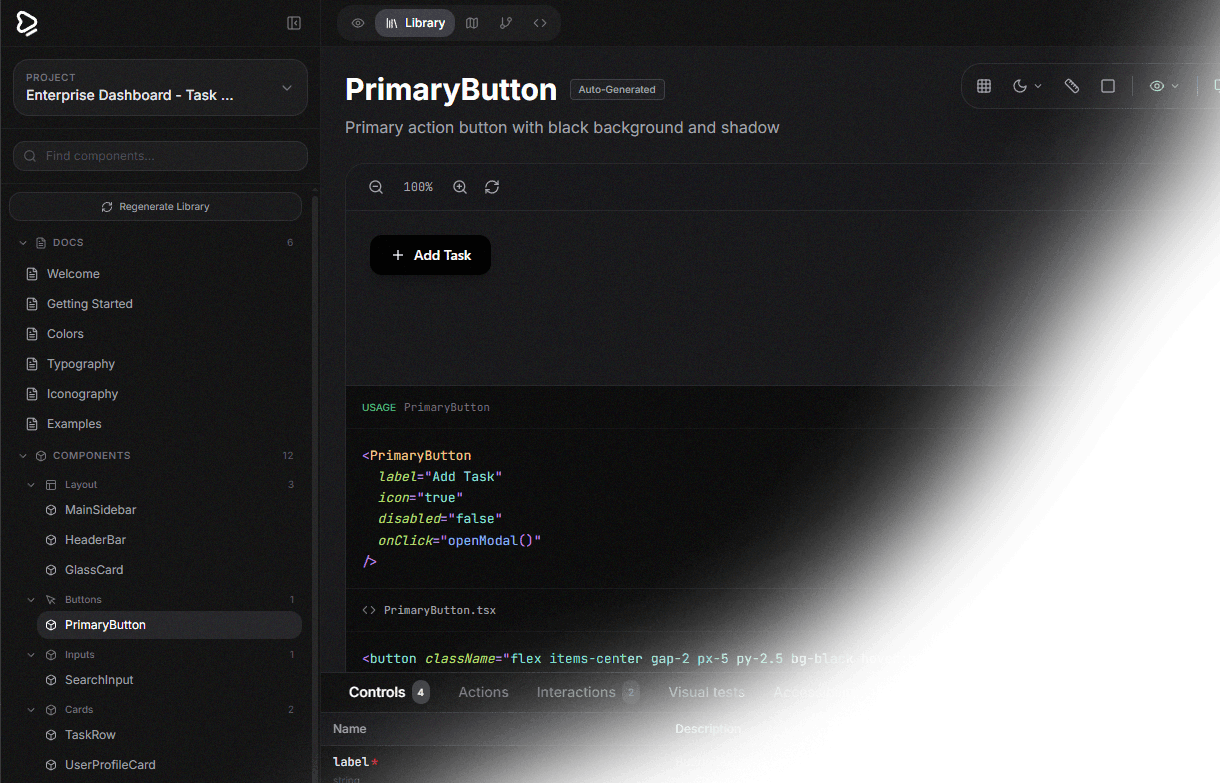
Task: Click the eye preview icon in top tab bar
Action: pos(358,23)
